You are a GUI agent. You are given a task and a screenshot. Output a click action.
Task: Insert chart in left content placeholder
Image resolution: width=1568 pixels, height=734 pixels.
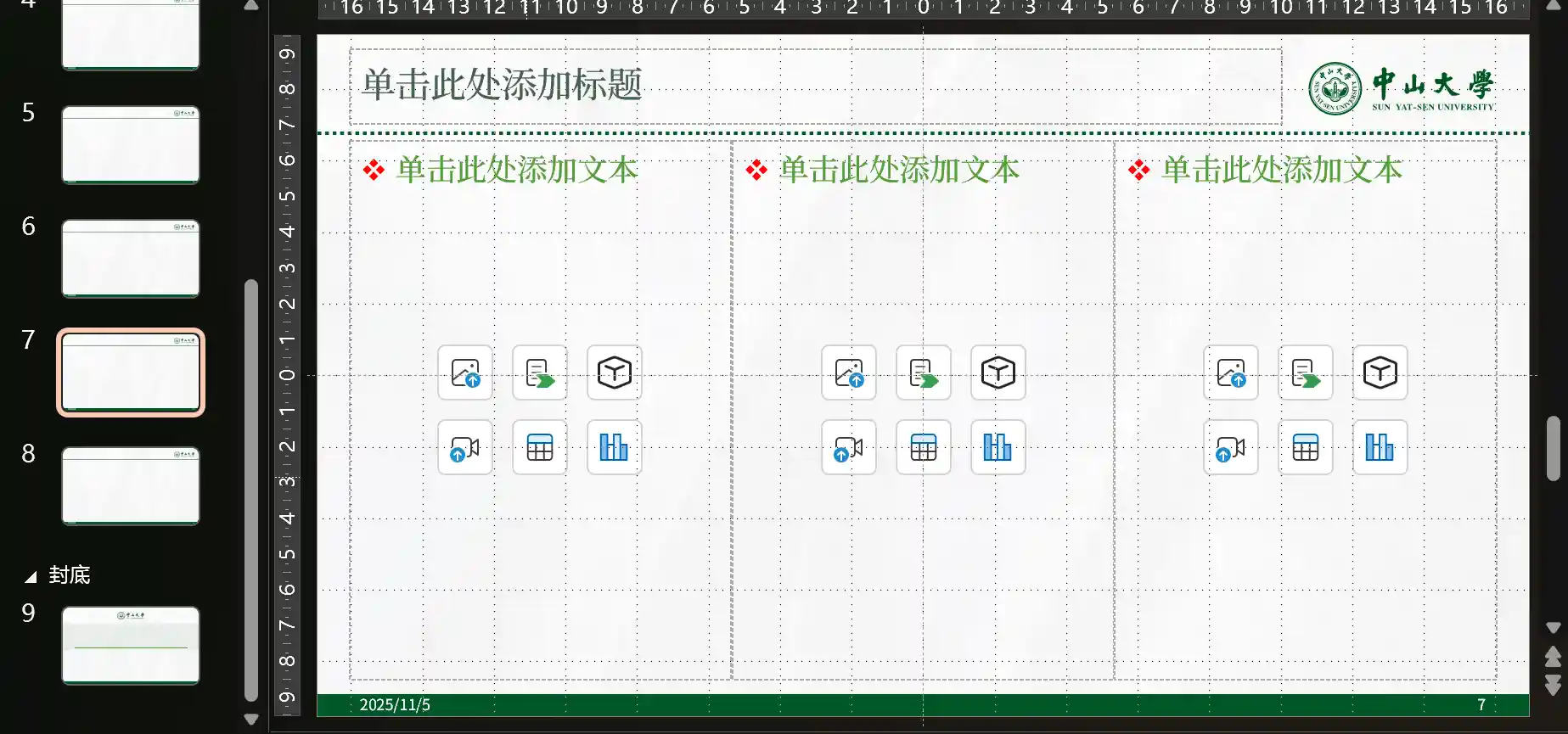coord(614,447)
